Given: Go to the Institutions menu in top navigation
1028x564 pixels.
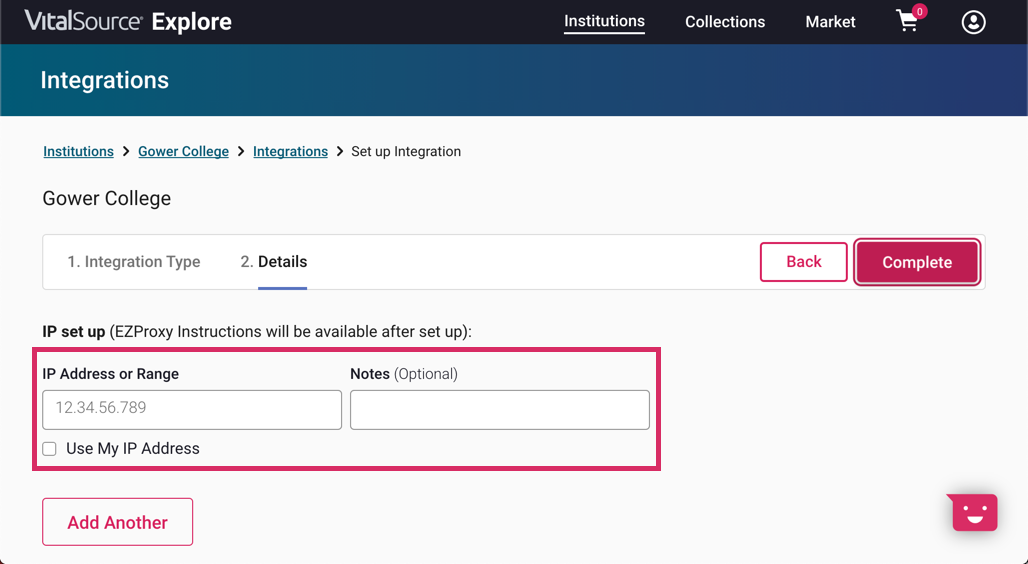Looking at the screenshot, I should pos(604,21).
